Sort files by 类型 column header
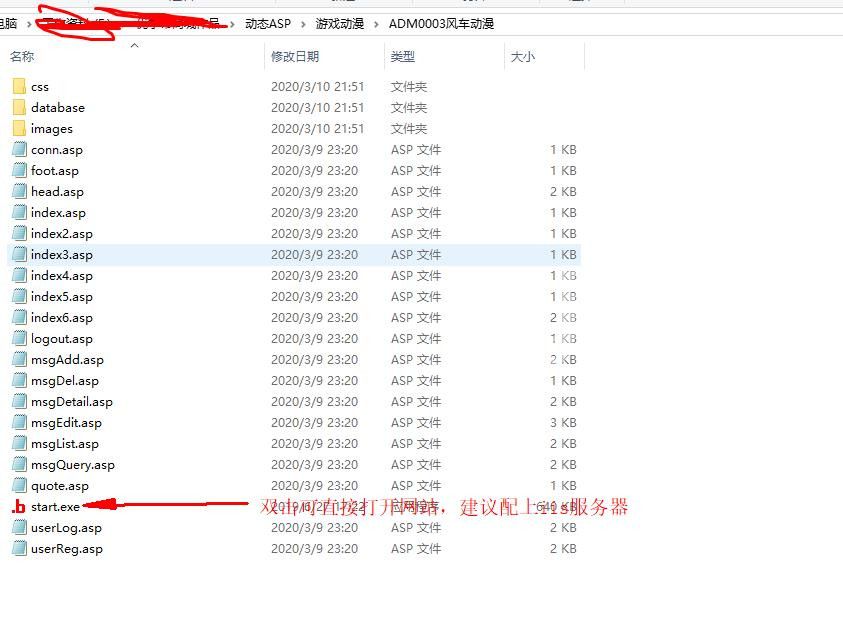 click(403, 57)
